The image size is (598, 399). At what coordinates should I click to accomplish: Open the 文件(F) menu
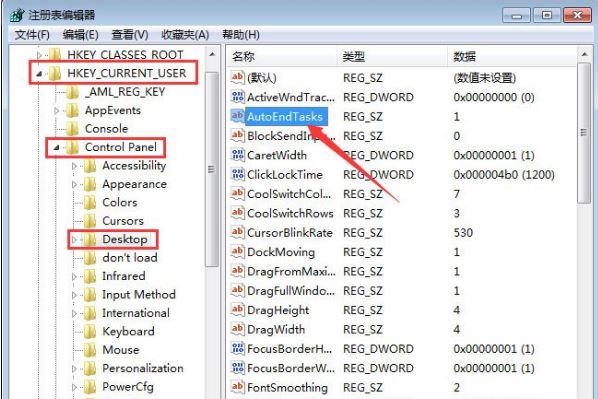(32, 35)
